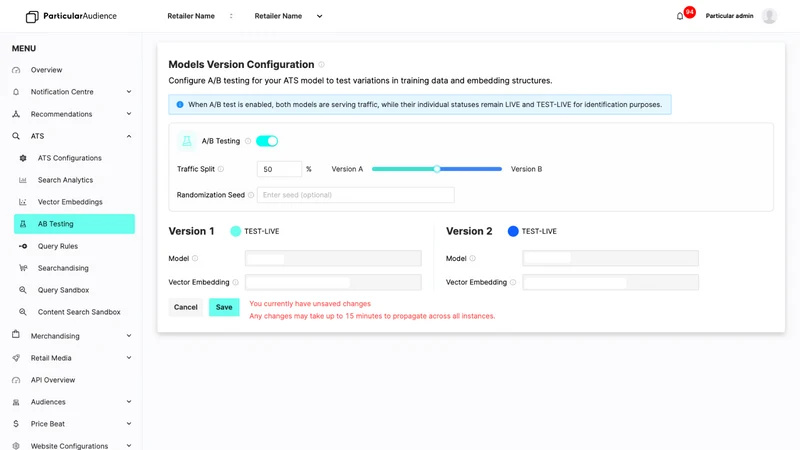Expand Recommendations chevron

point(129,114)
